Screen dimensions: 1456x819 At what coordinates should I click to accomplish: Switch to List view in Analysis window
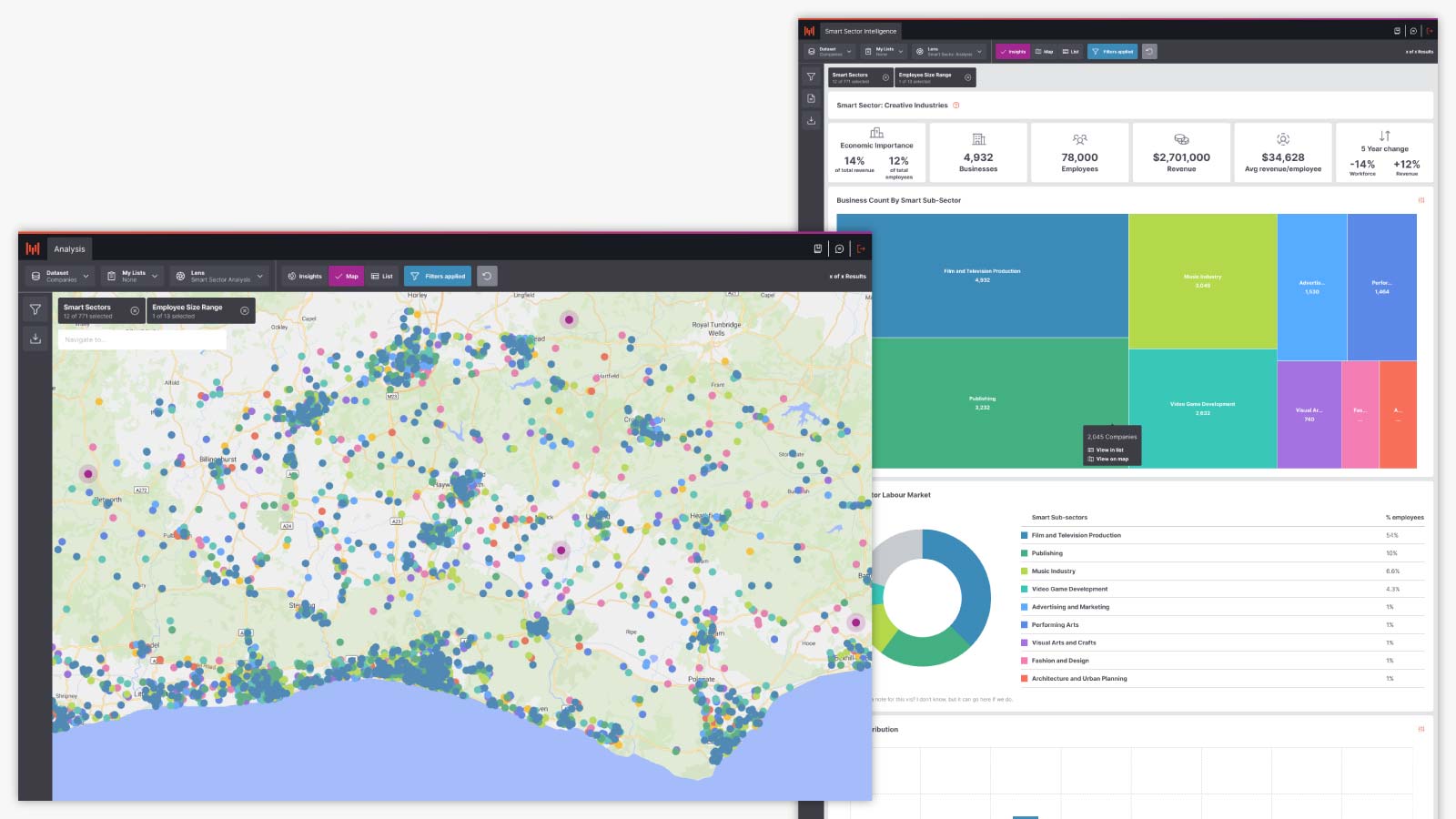(x=382, y=276)
